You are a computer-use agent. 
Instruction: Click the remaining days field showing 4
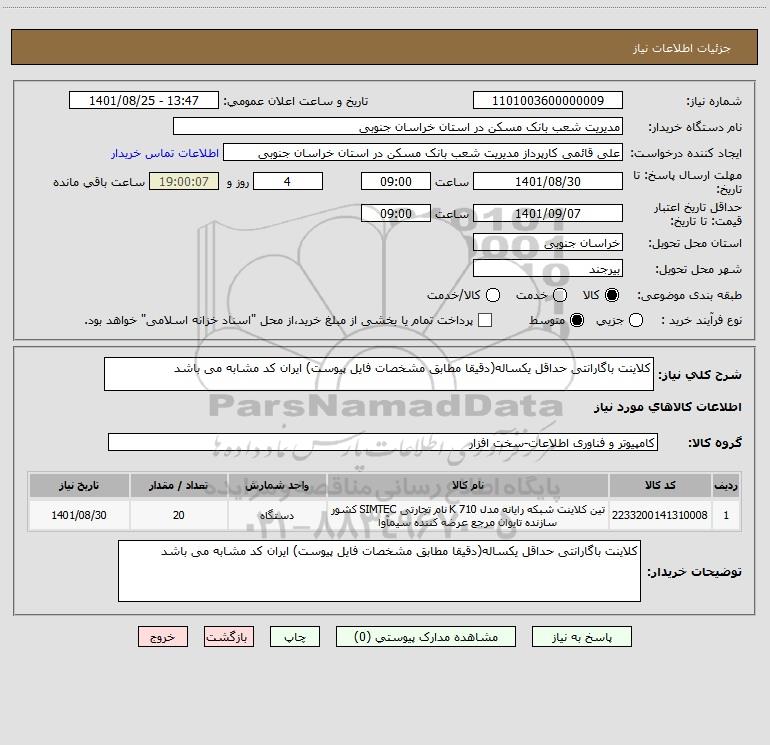click(x=288, y=181)
